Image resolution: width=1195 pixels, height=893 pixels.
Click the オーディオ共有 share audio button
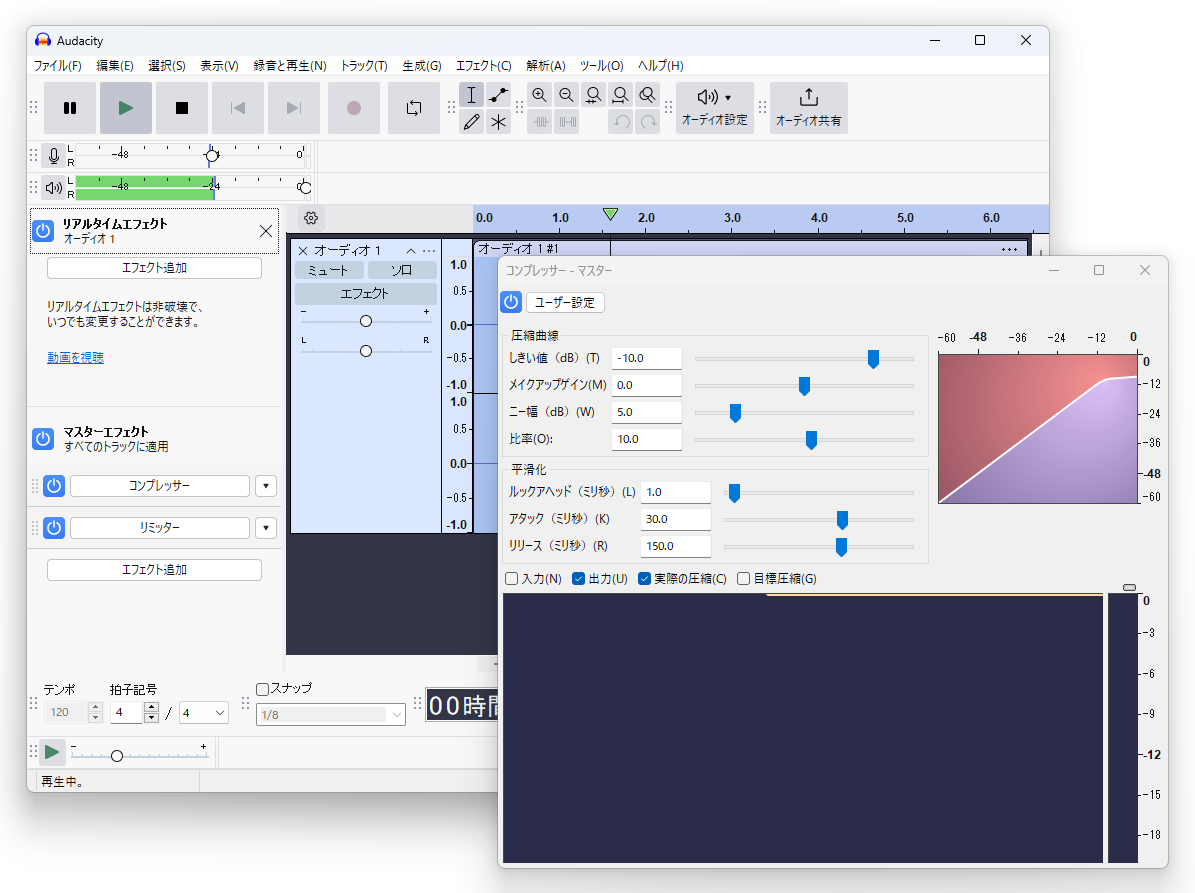tap(809, 108)
